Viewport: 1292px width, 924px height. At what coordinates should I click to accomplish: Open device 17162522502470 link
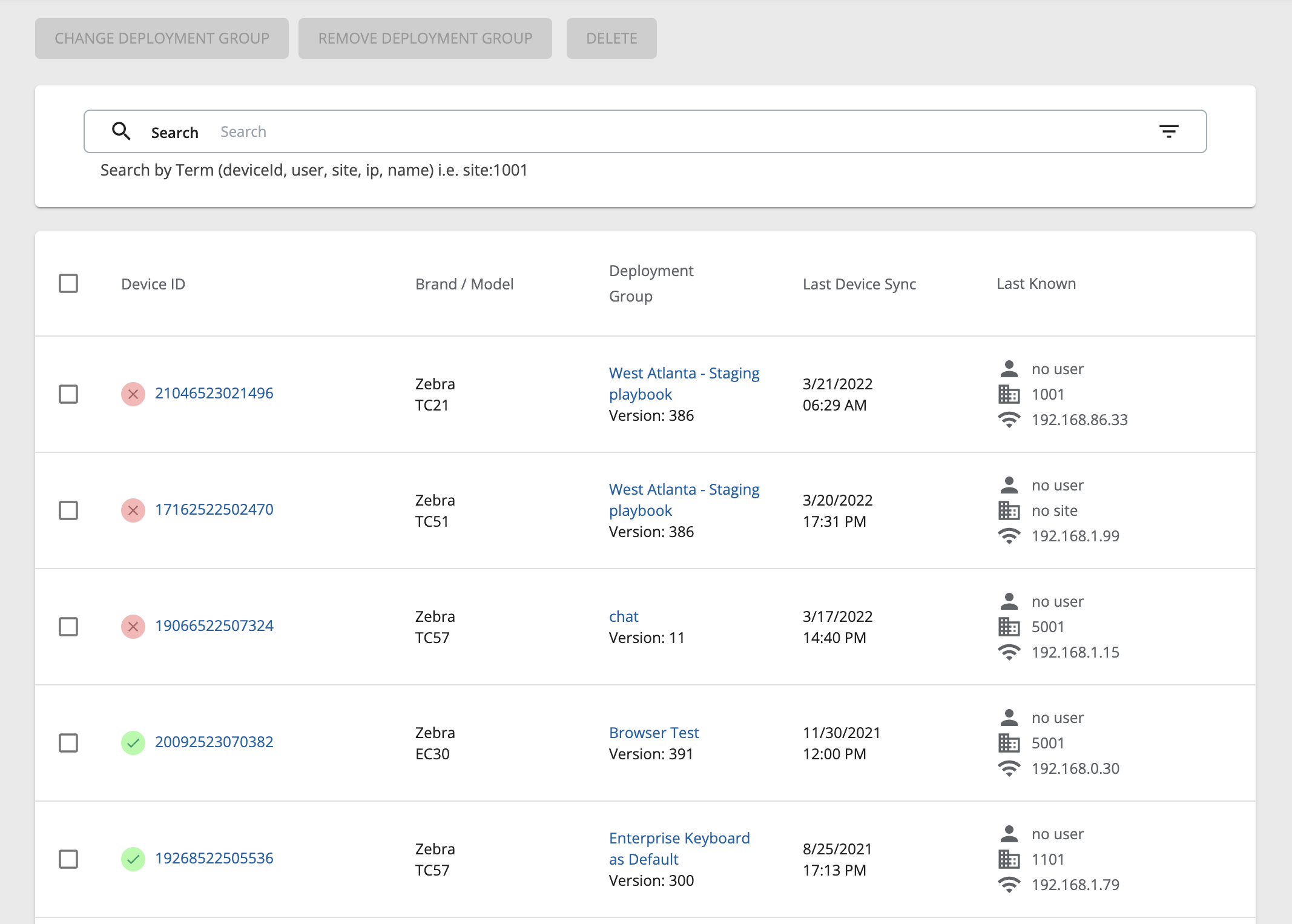point(214,509)
